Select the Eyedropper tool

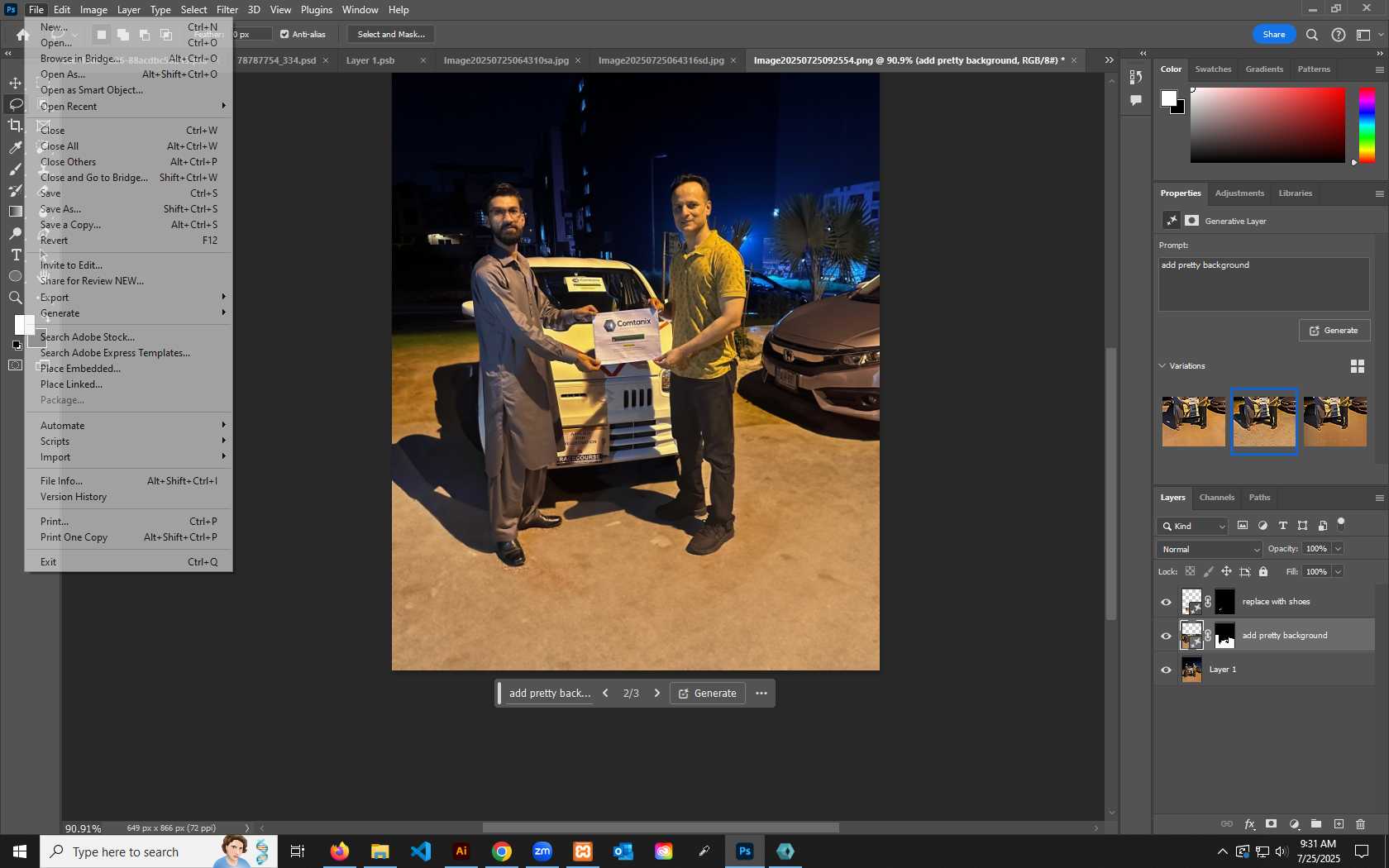click(15, 147)
